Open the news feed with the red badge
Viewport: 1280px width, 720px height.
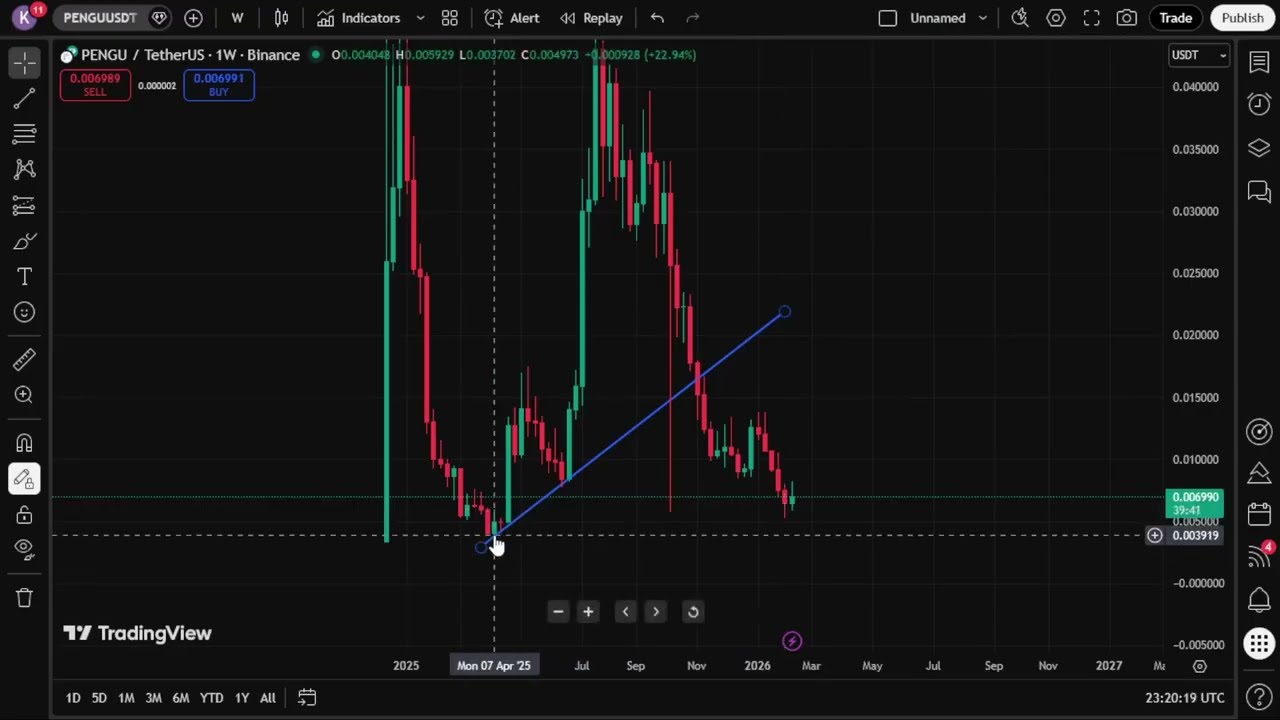(1259, 556)
